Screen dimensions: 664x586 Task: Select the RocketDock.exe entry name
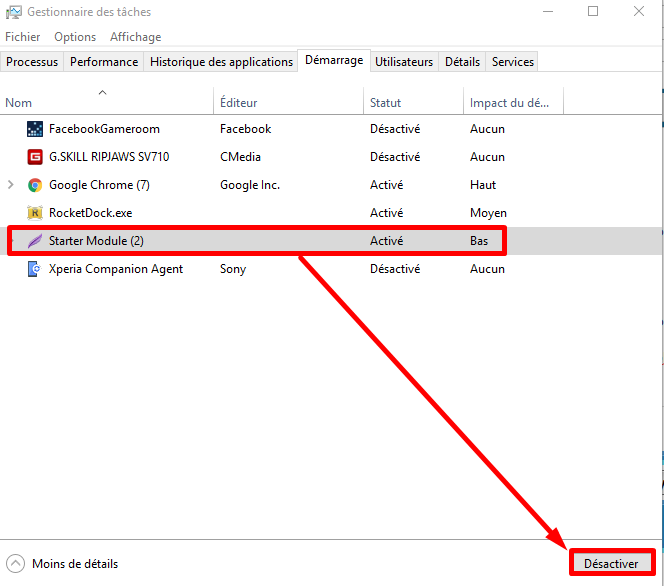(90, 213)
